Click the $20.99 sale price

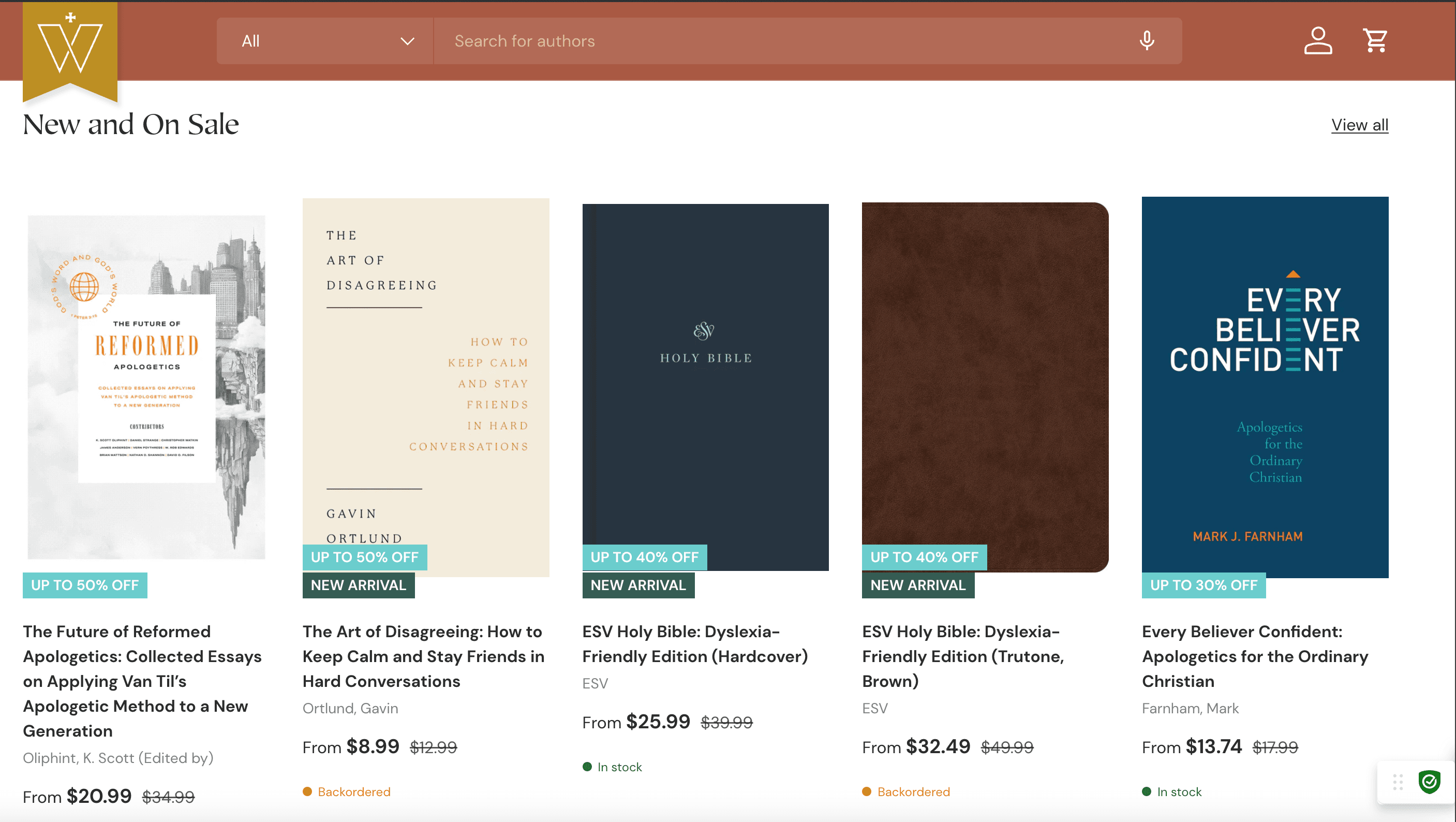click(x=99, y=797)
